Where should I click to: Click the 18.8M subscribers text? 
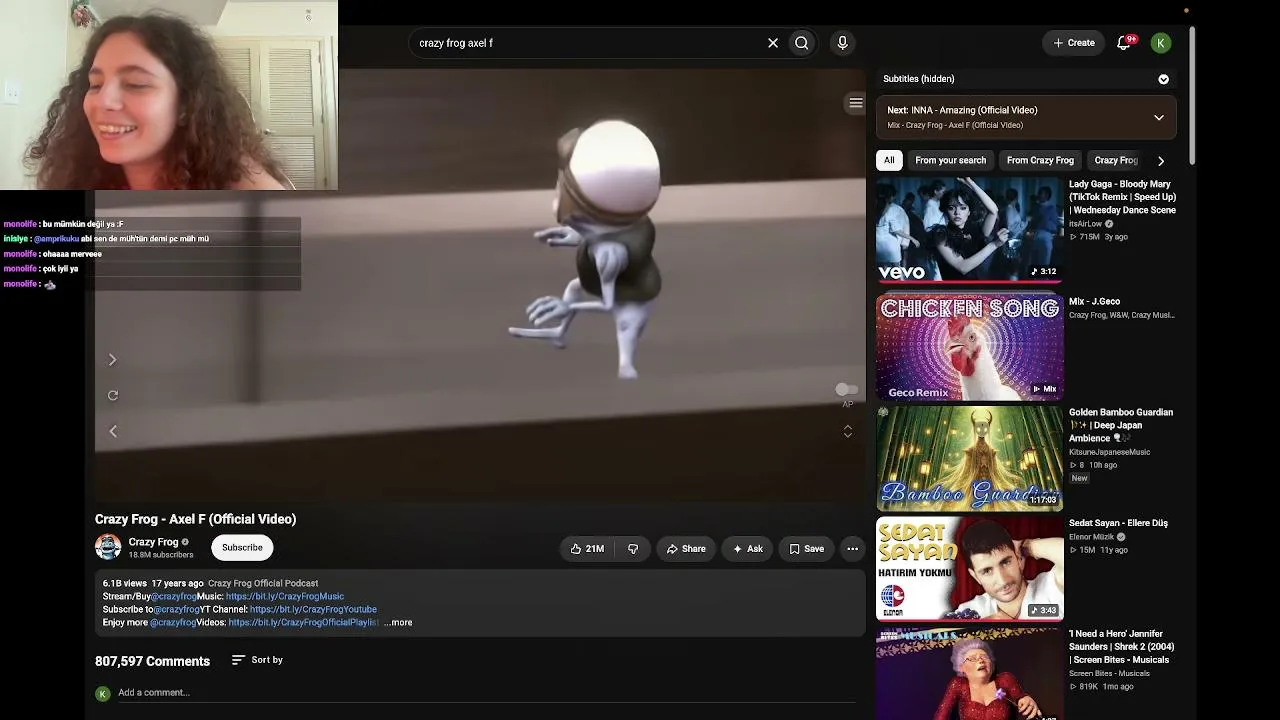(x=161, y=555)
